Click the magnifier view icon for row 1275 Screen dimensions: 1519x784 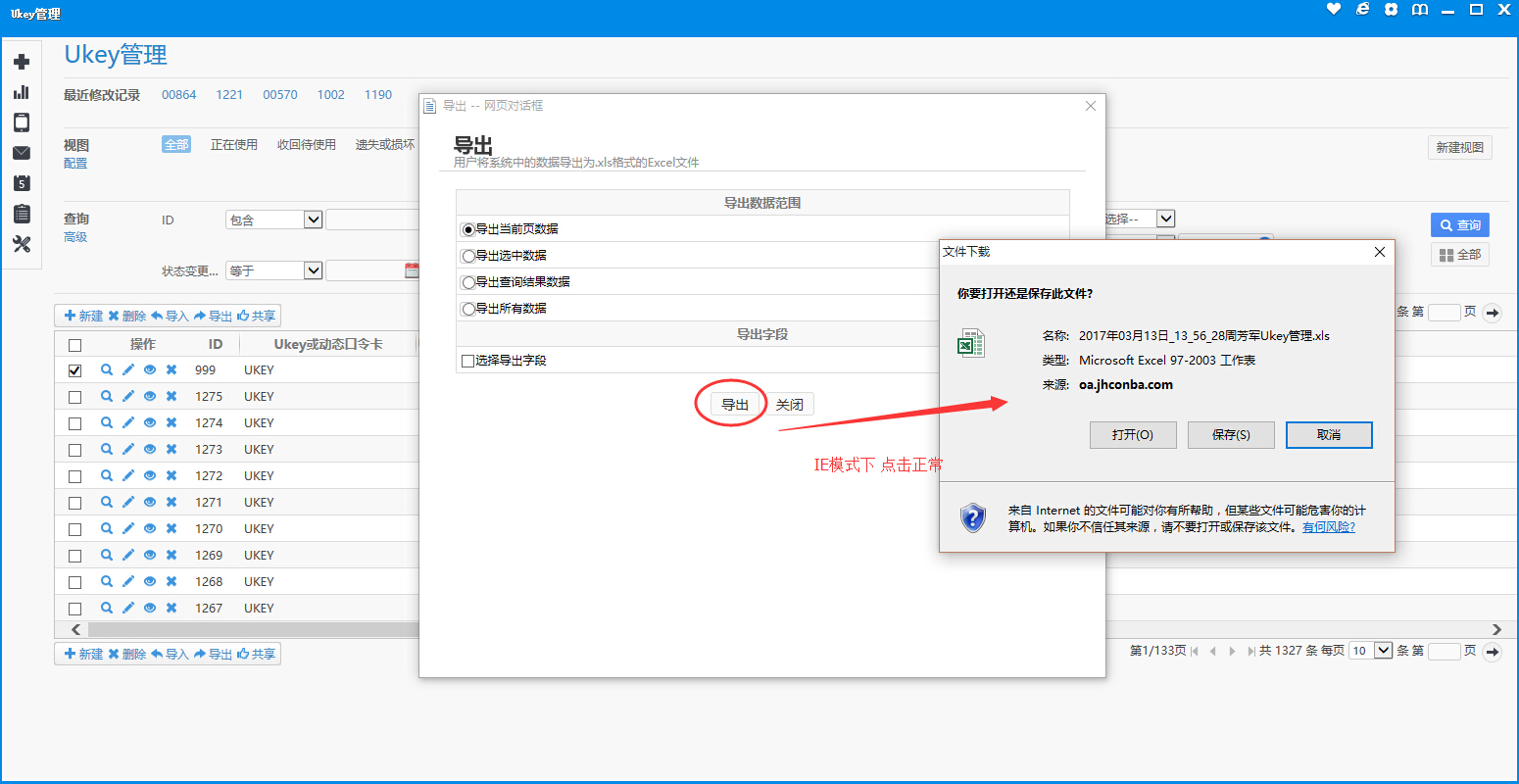[x=107, y=397]
